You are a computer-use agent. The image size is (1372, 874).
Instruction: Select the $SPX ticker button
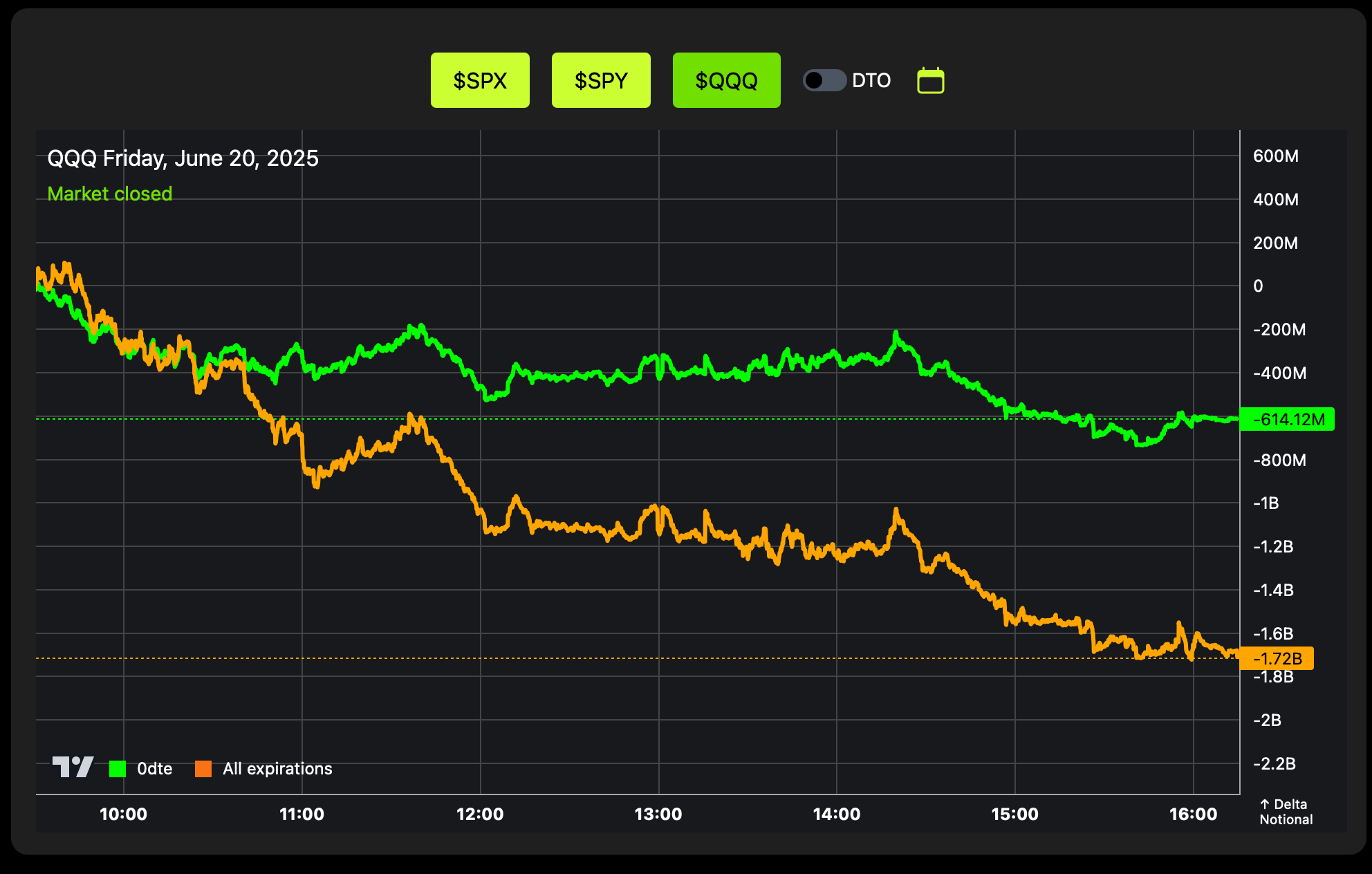480,80
